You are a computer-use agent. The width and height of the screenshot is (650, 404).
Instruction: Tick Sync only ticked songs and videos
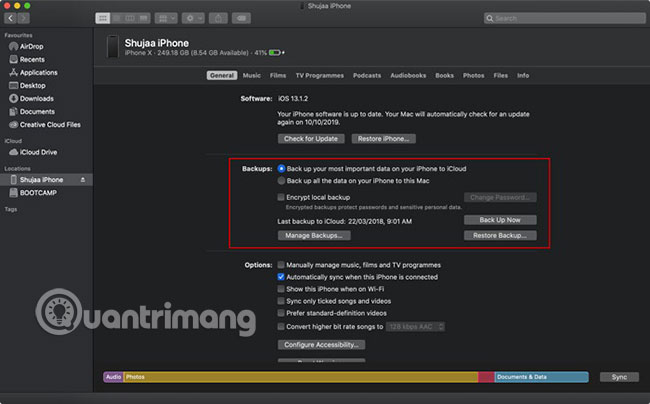pos(281,301)
